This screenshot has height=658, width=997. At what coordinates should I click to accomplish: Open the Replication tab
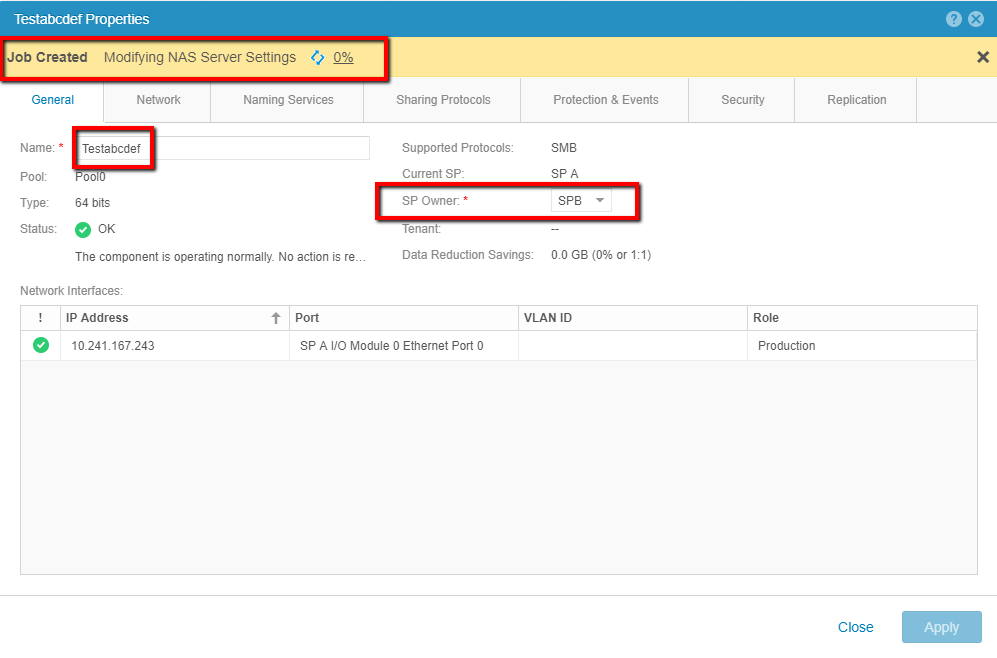pyautogui.click(x=856, y=100)
